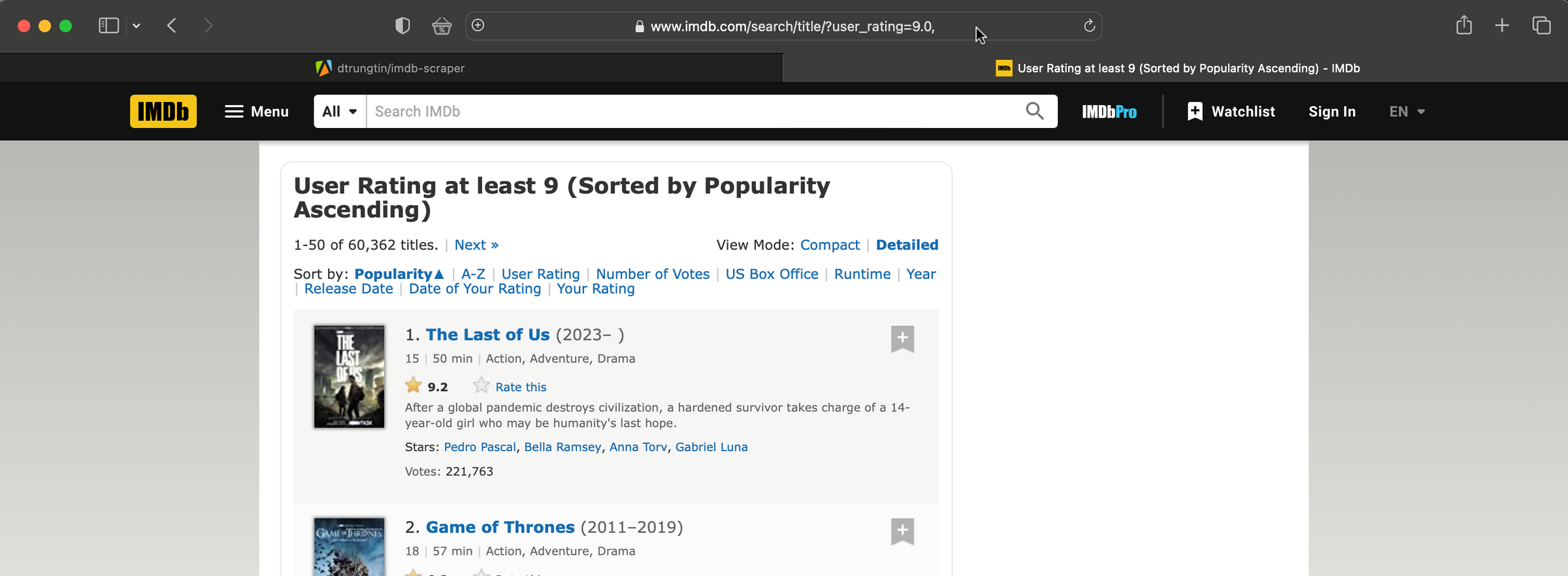
Task: Click the privacy shield icon in address bar
Action: pos(402,25)
